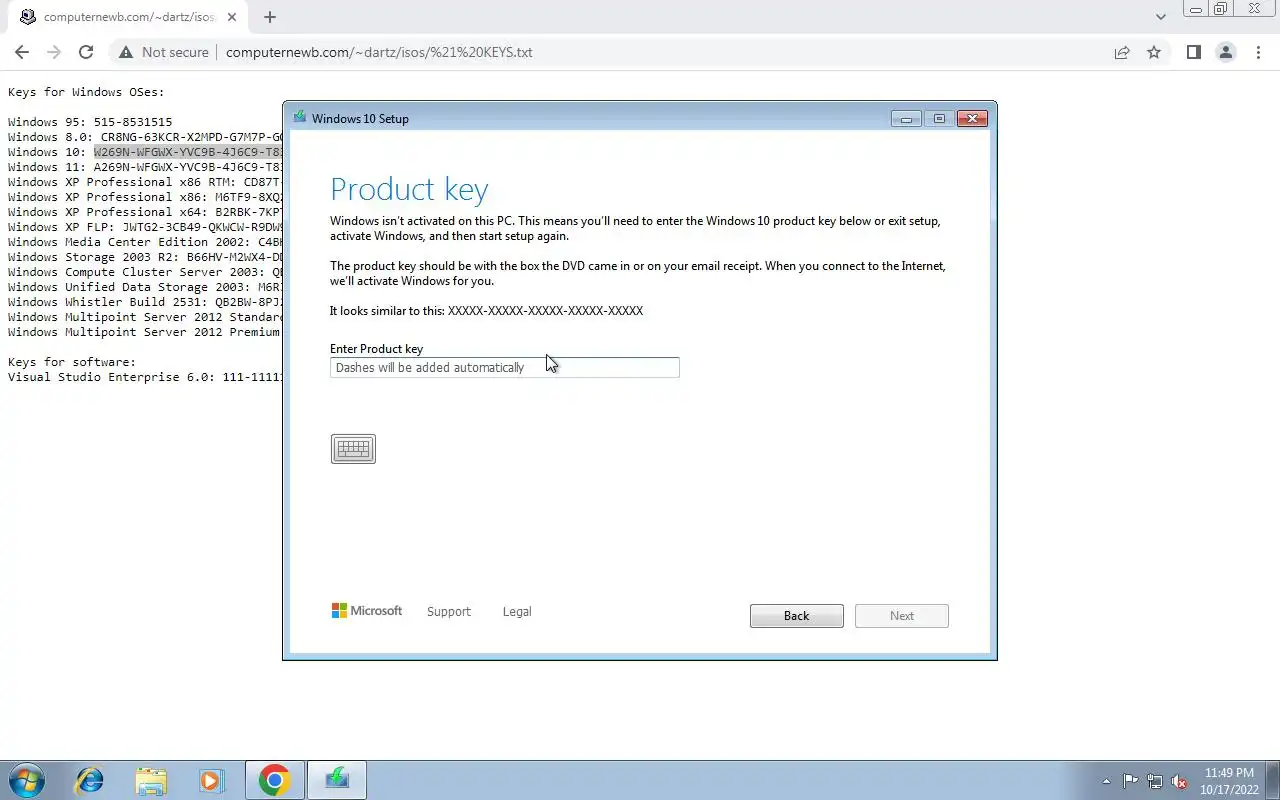The image size is (1280, 800).
Task: Open Action Center flag icon
Action: 1130,781
